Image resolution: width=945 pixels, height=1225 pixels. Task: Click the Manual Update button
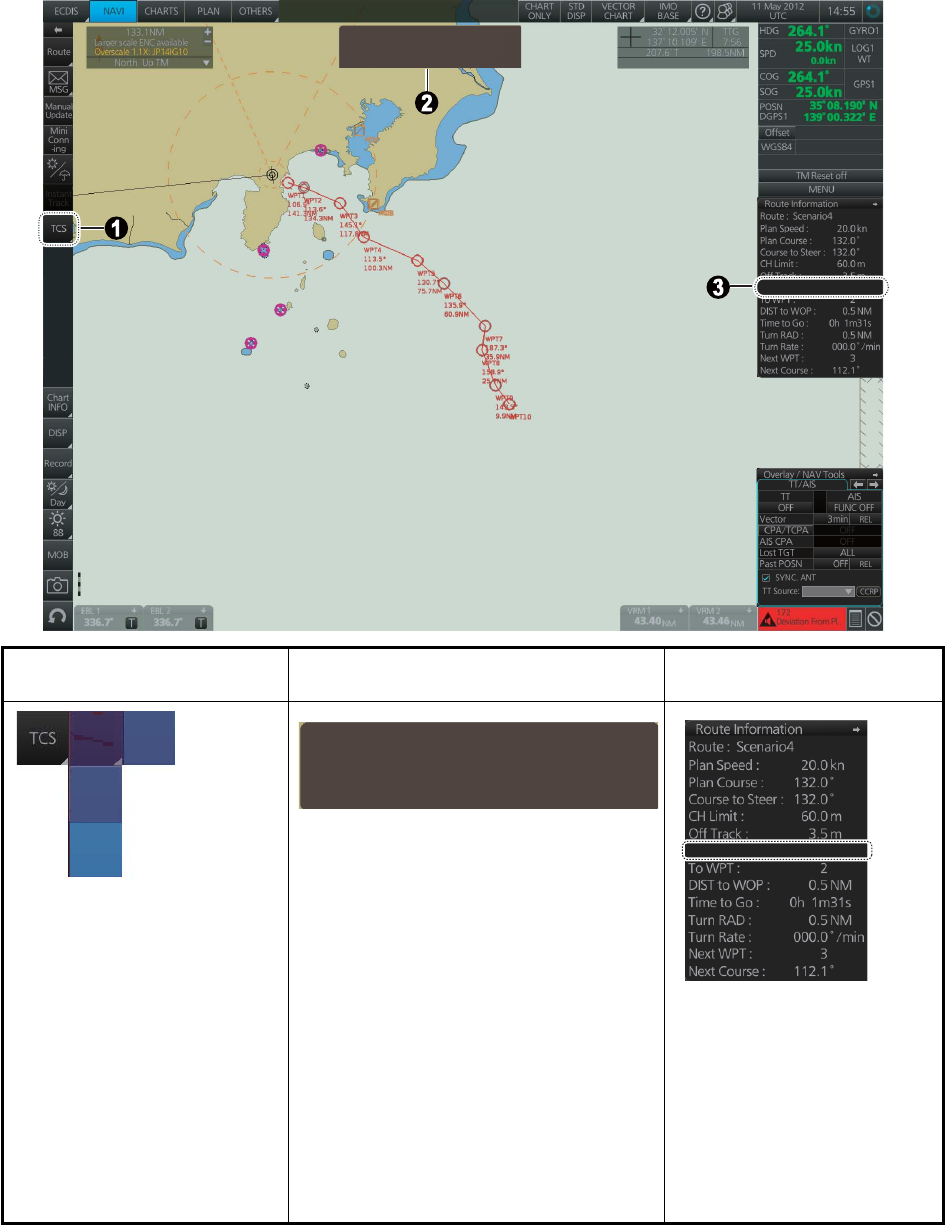[x=57, y=111]
